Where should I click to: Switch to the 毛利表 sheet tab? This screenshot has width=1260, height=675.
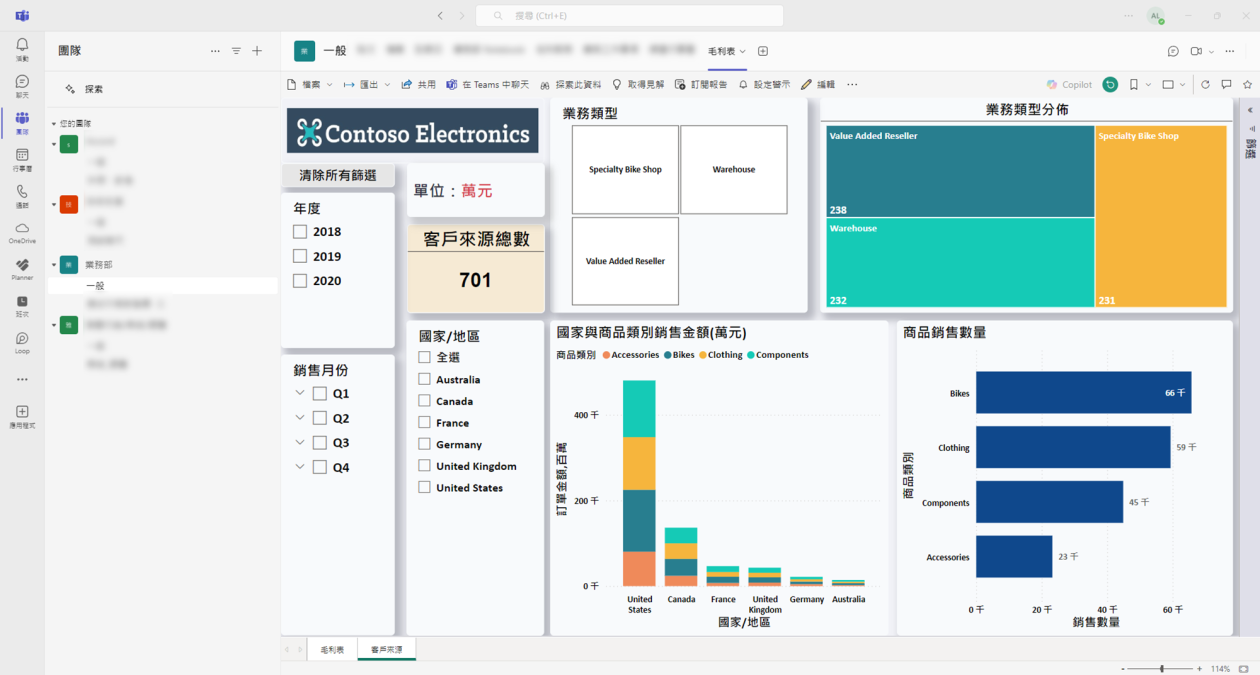click(332, 650)
